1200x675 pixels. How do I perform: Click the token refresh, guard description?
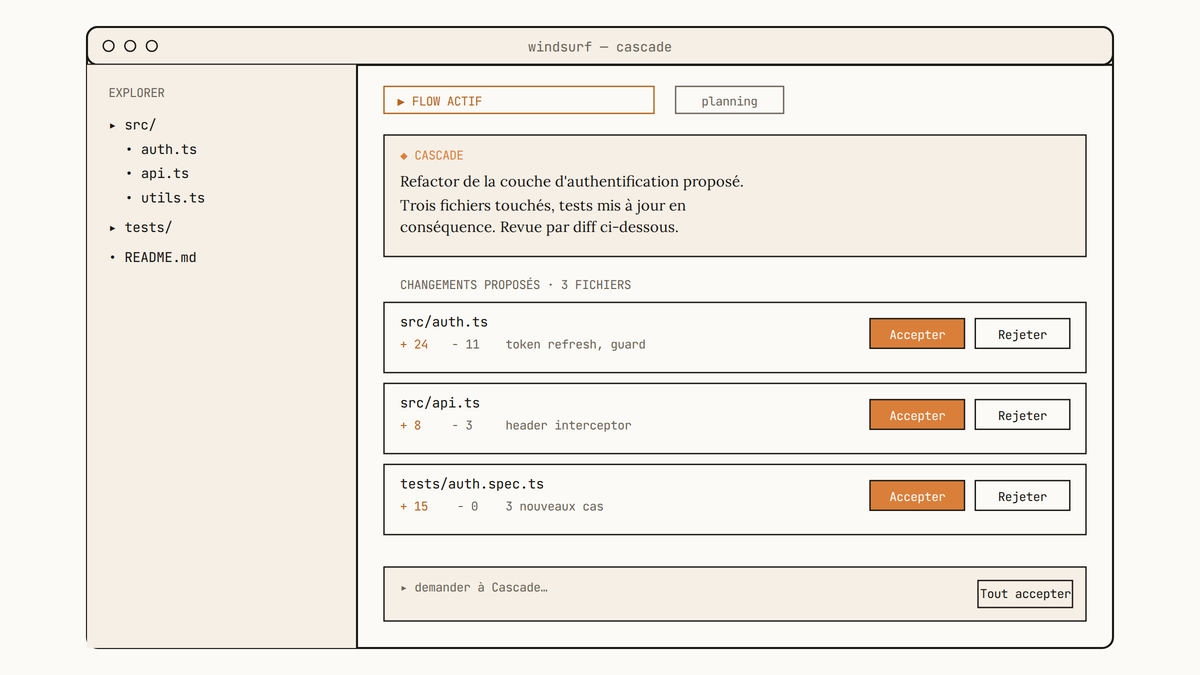pyautogui.click(x=575, y=345)
